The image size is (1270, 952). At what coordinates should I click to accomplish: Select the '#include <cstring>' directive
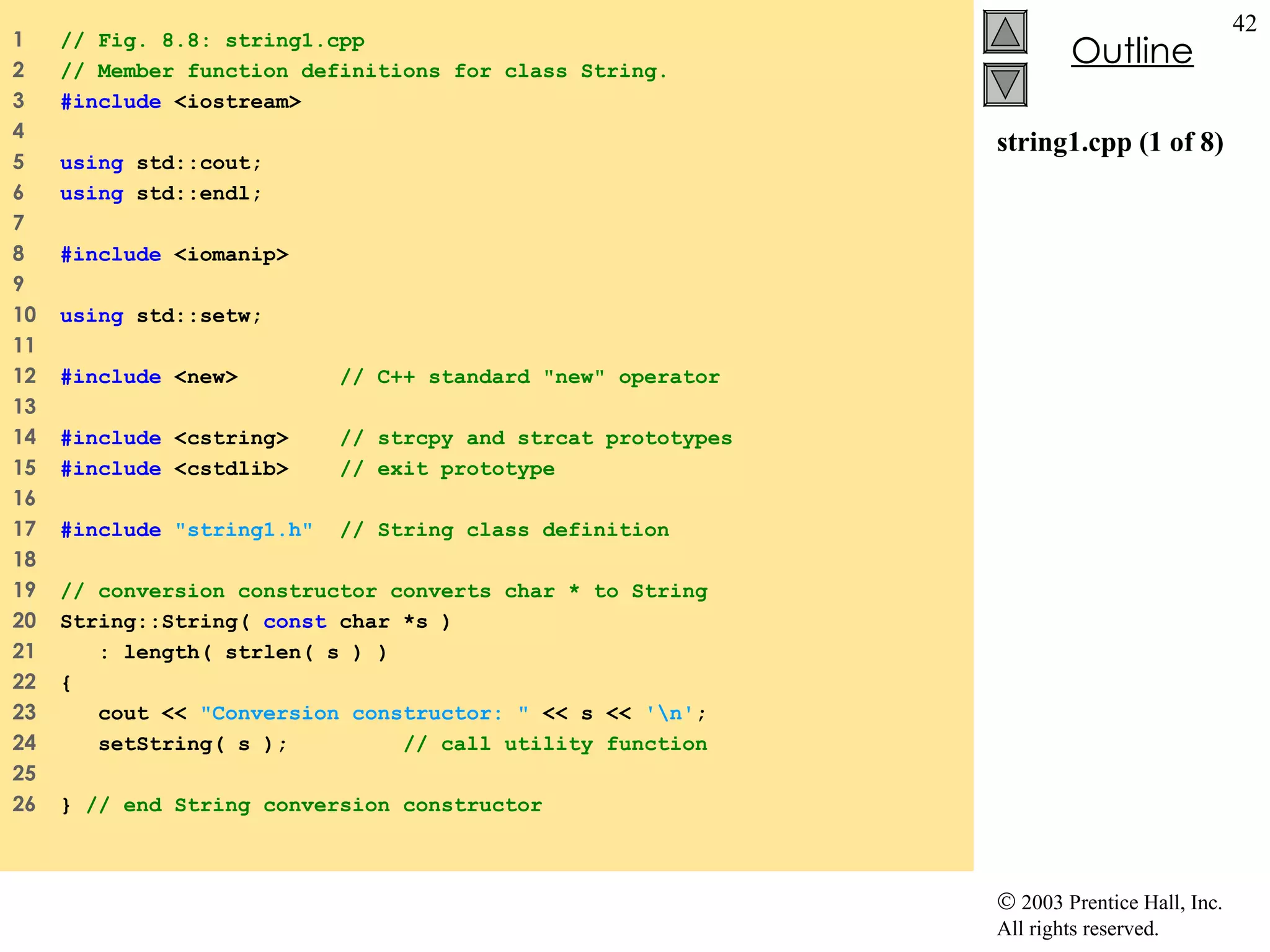(x=175, y=438)
